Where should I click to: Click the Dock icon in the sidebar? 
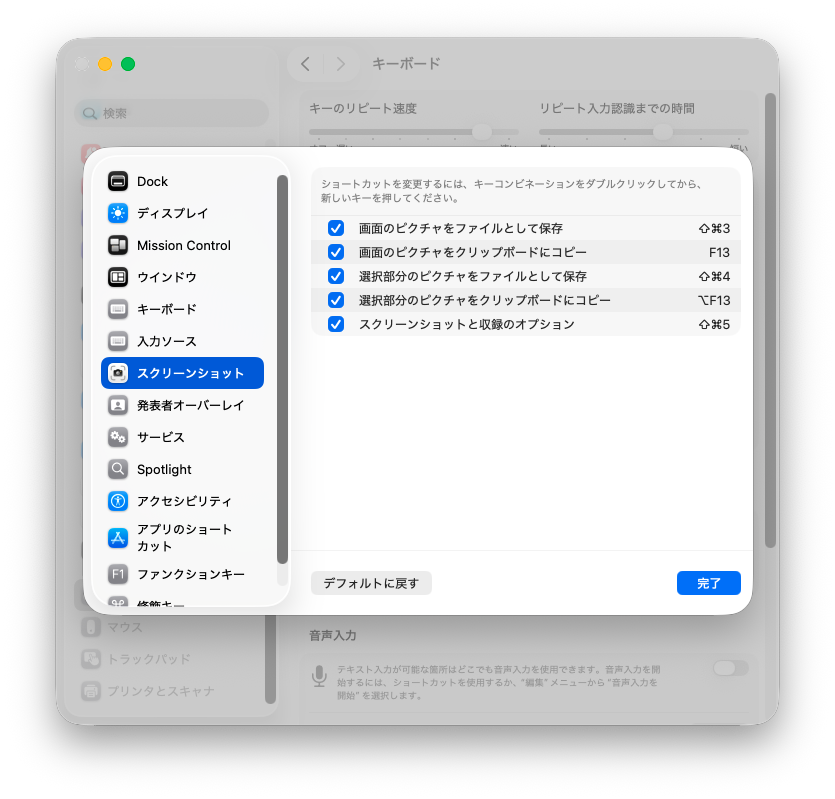coord(118,181)
